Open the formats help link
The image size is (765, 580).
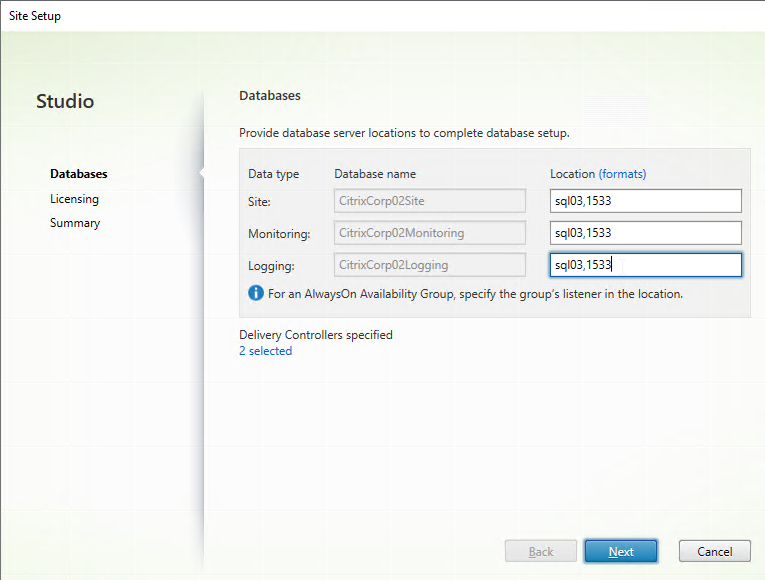(x=623, y=174)
